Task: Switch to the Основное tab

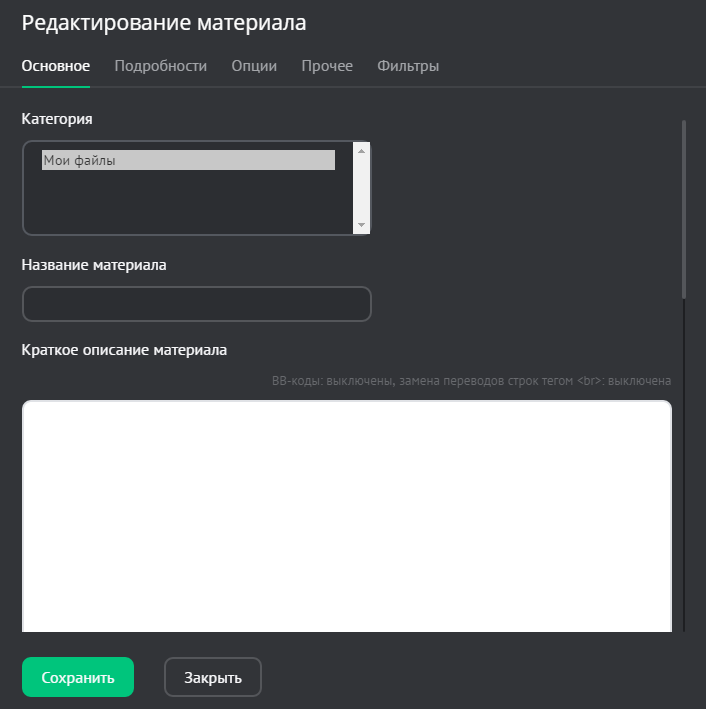Action: pos(56,66)
